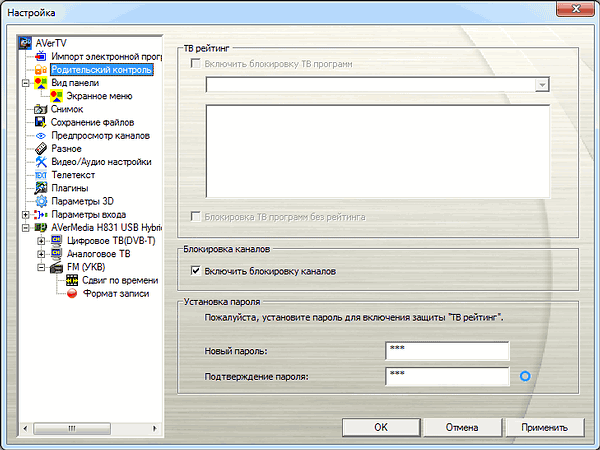Select the gear icon for Параметры 3D
The height and width of the screenshot is (450, 600).
(x=41, y=201)
